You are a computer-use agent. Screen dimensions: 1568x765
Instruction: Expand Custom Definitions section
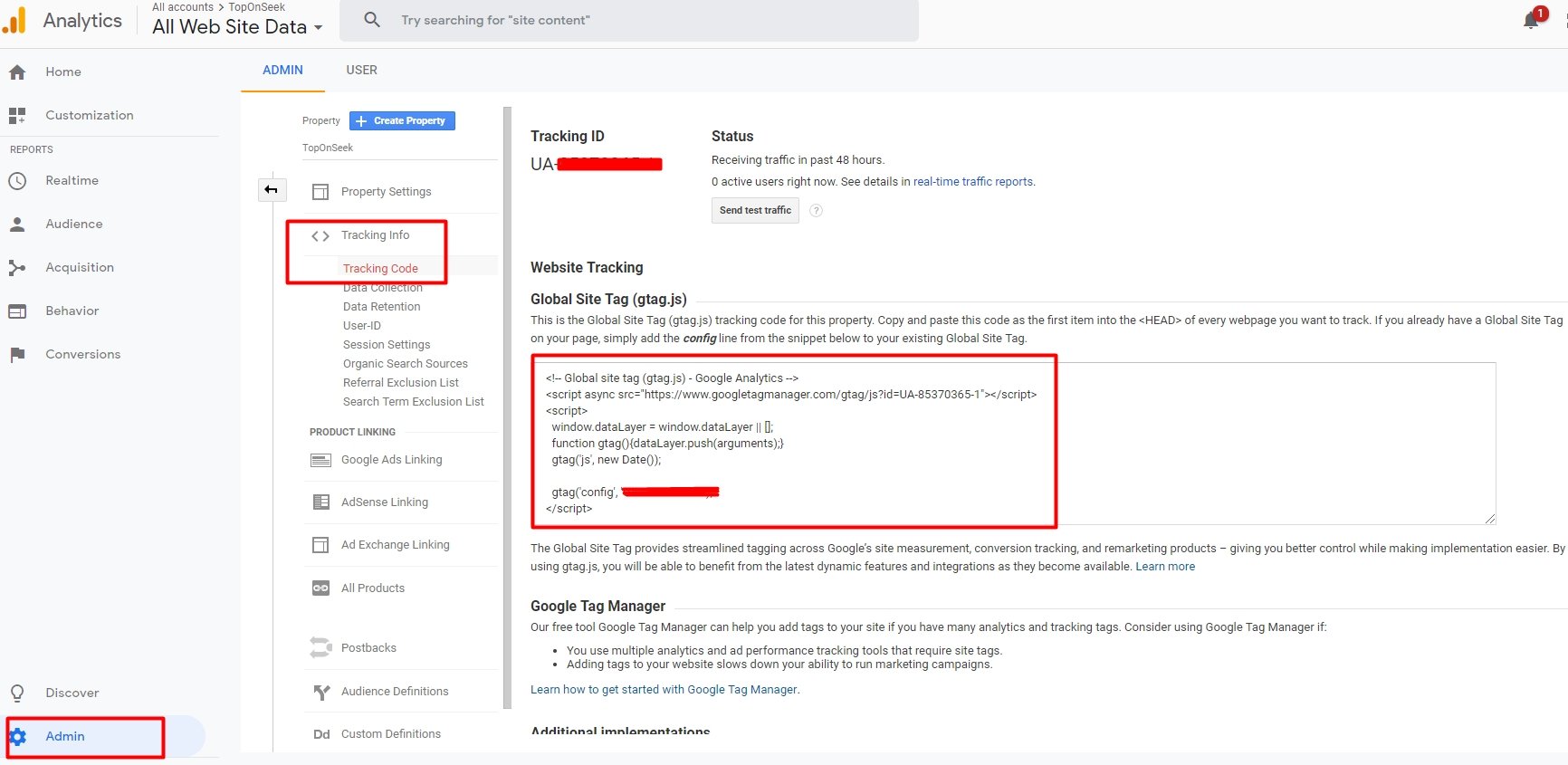[x=390, y=734]
